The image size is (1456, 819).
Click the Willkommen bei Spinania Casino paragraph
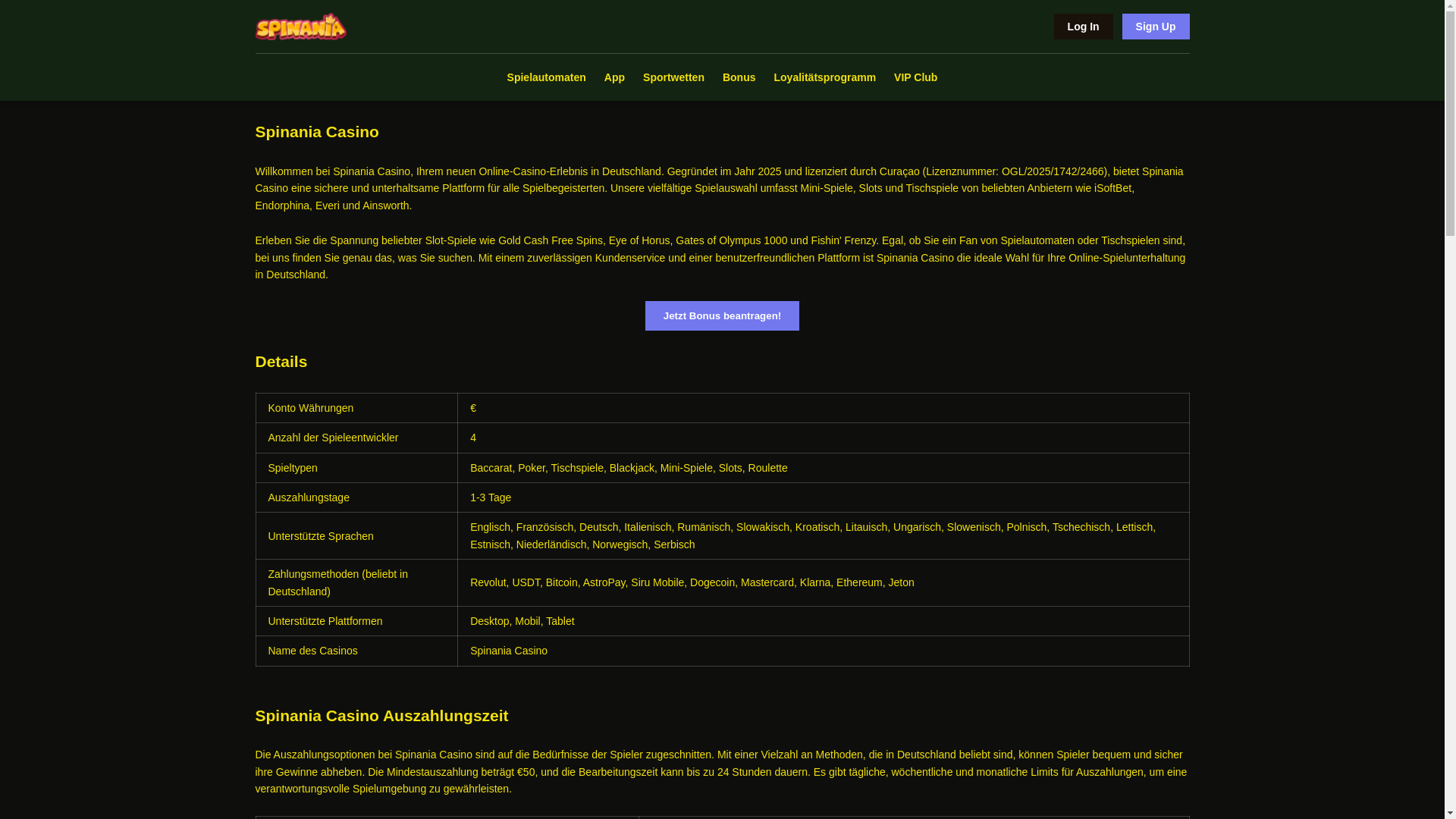click(722, 188)
